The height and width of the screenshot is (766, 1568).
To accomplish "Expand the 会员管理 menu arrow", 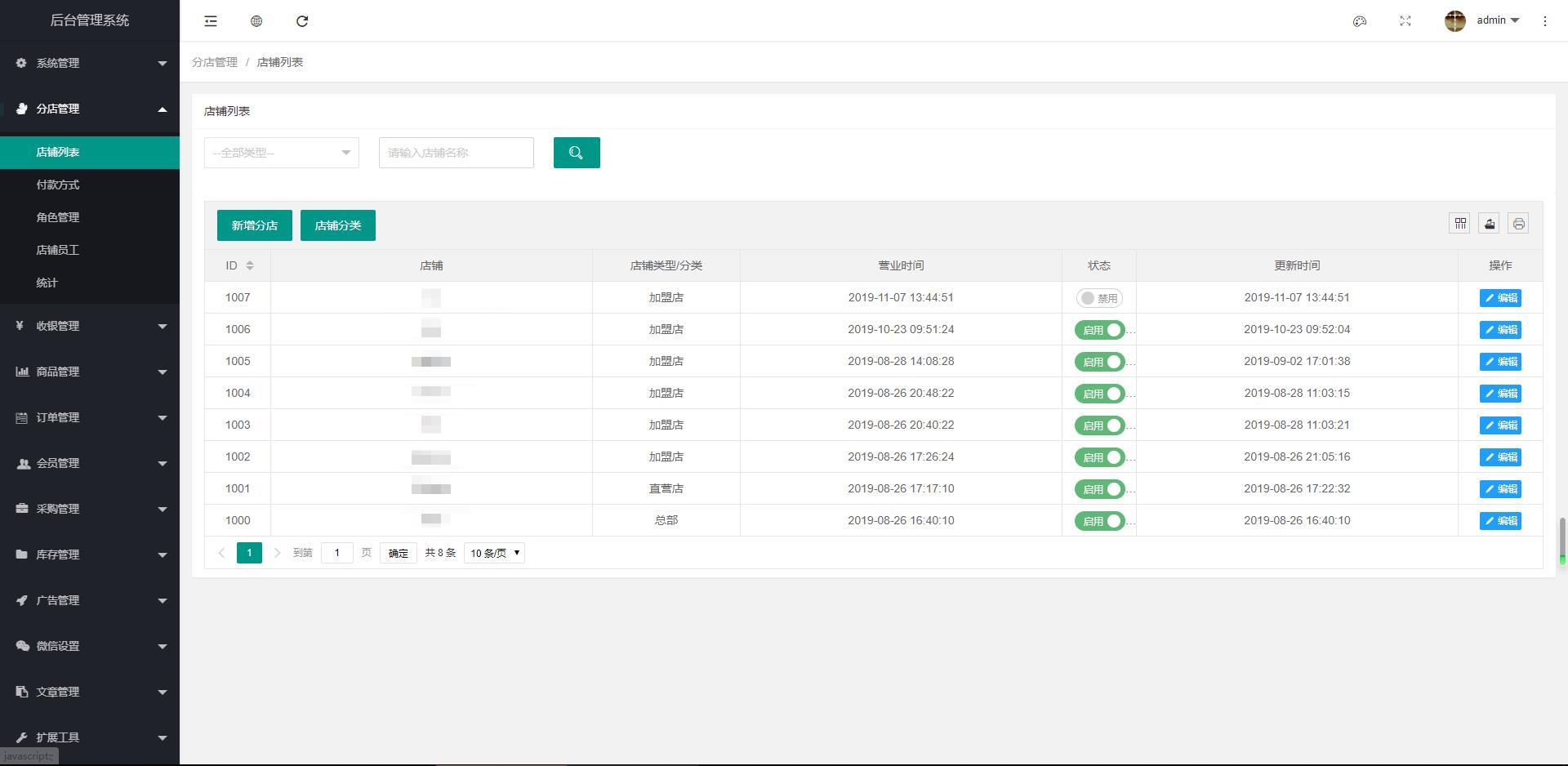I will click(x=162, y=463).
